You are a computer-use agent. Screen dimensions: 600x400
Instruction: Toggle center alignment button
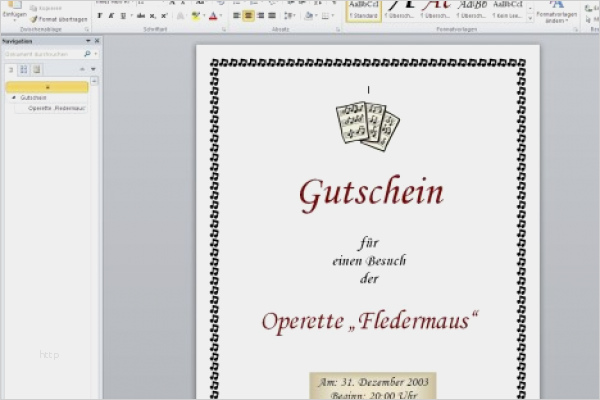tap(248, 16)
